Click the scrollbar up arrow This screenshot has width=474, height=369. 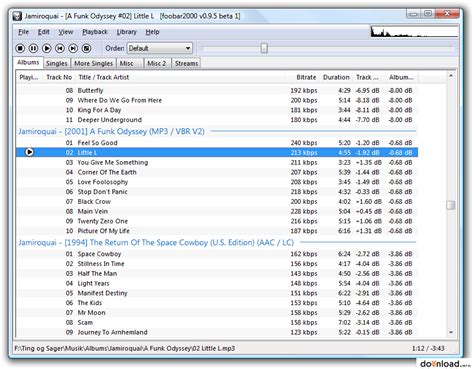(451, 76)
